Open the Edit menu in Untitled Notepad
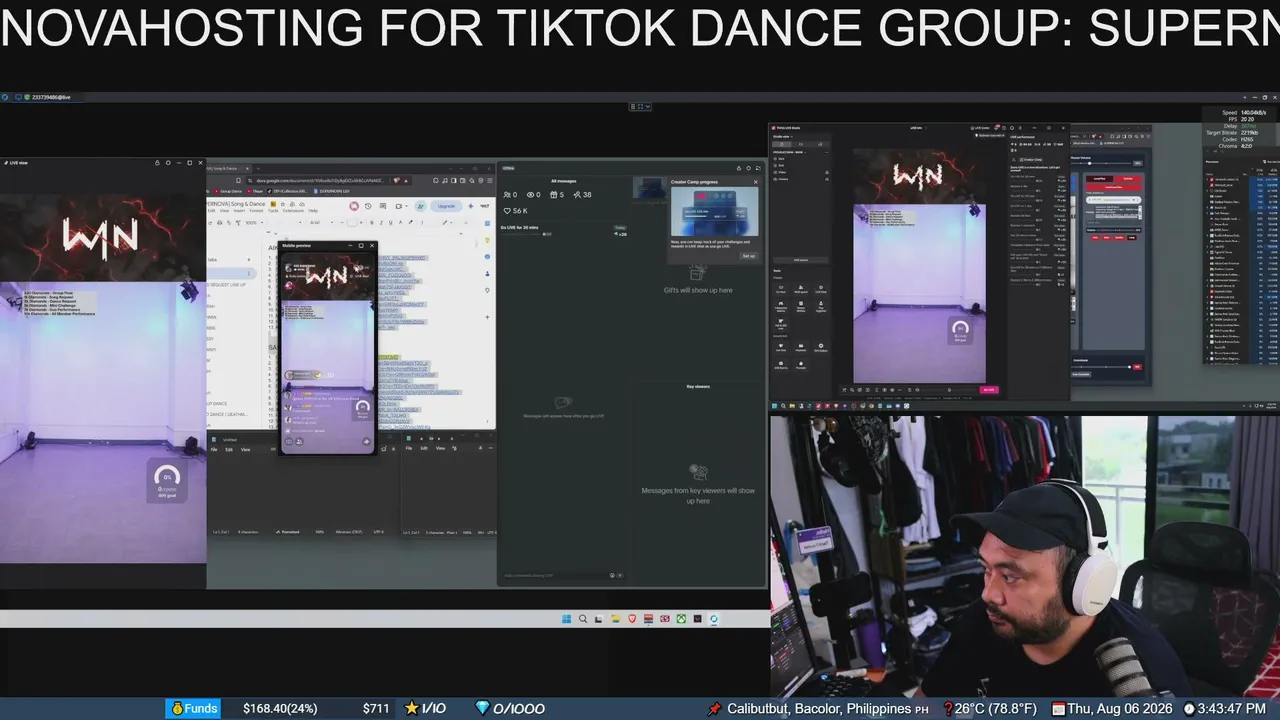1280x720 pixels. (x=229, y=449)
